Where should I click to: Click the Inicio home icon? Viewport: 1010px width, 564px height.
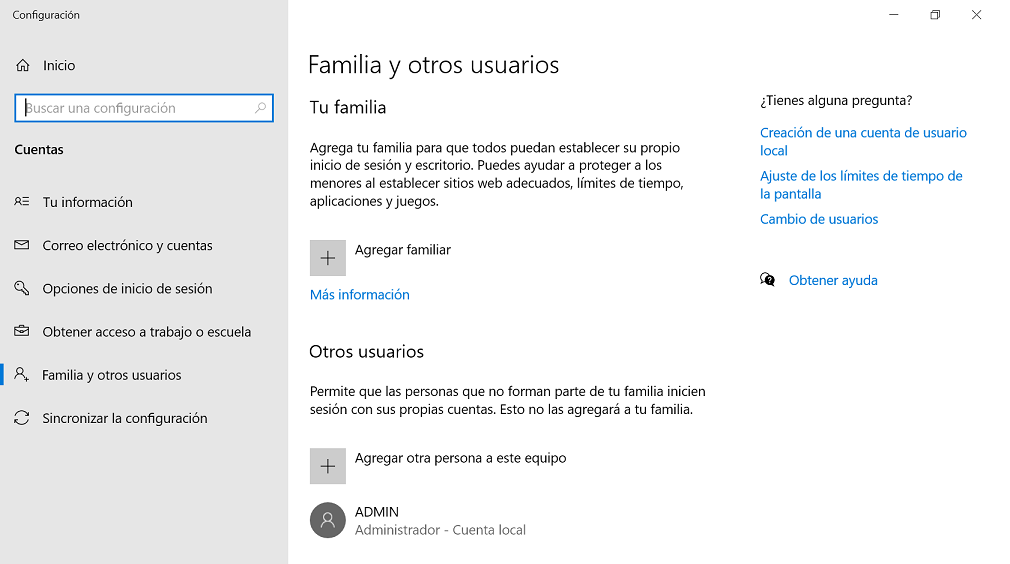point(23,65)
